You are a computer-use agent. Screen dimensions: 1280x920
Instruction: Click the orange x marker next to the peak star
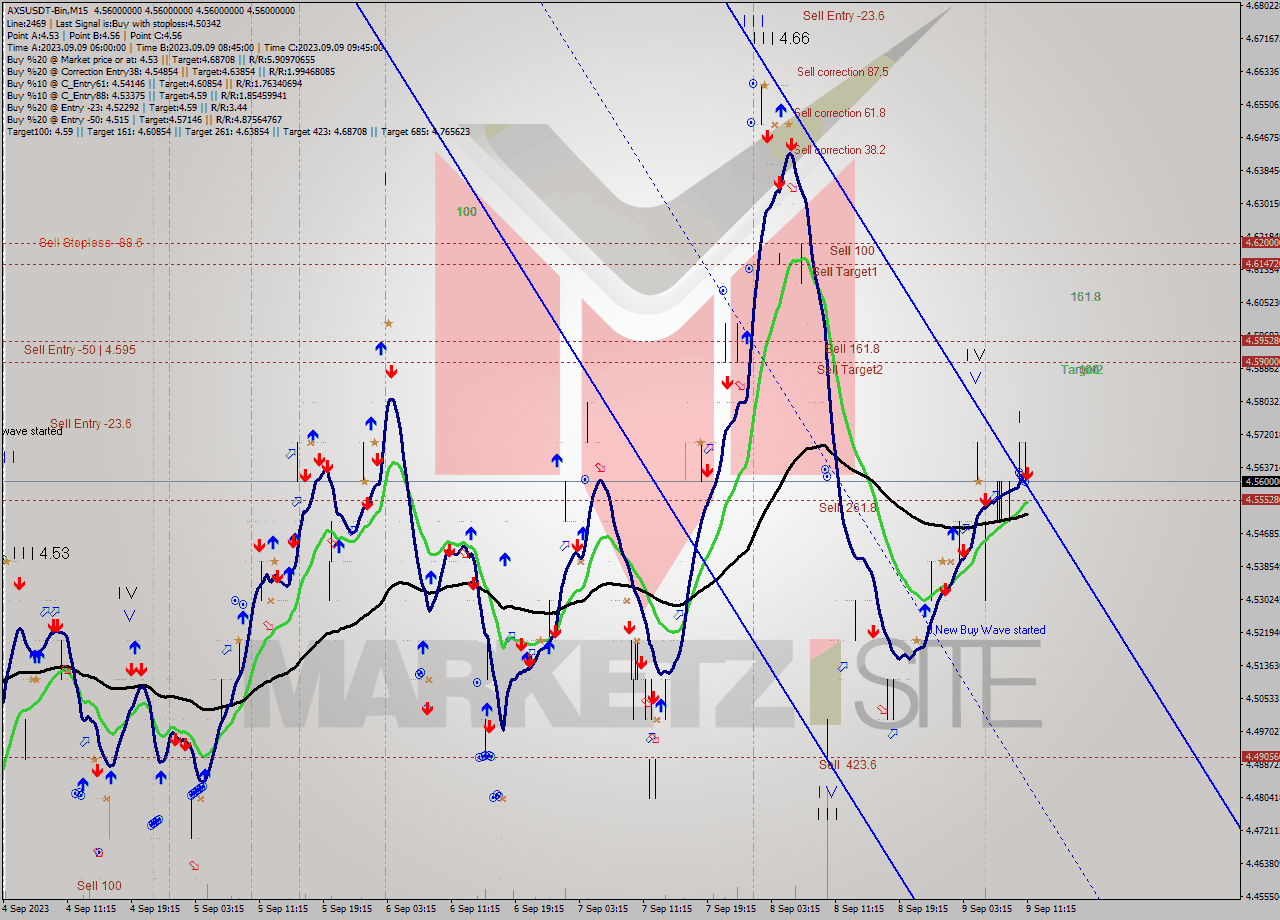click(x=775, y=125)
